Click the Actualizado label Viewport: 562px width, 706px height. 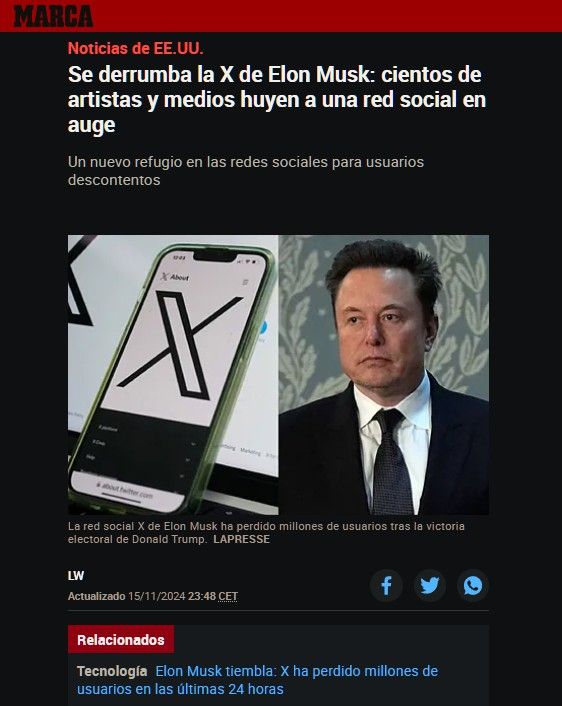click(96, 596)
